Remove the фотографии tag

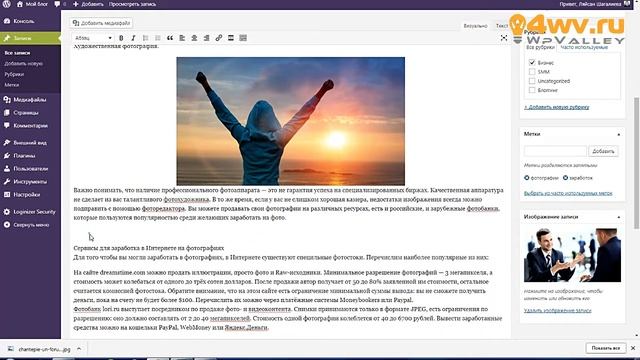(x=527, y=178)
